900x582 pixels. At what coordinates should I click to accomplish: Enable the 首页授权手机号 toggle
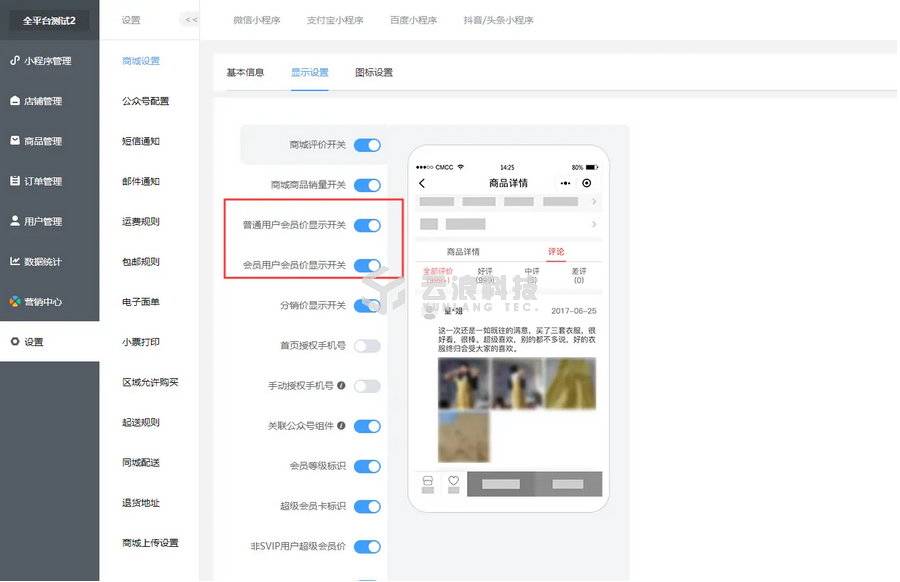367,346
